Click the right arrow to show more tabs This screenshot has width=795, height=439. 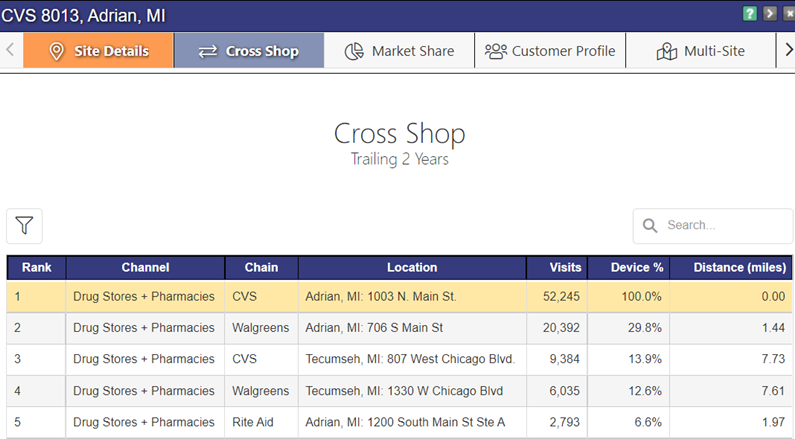pos(789,50)
